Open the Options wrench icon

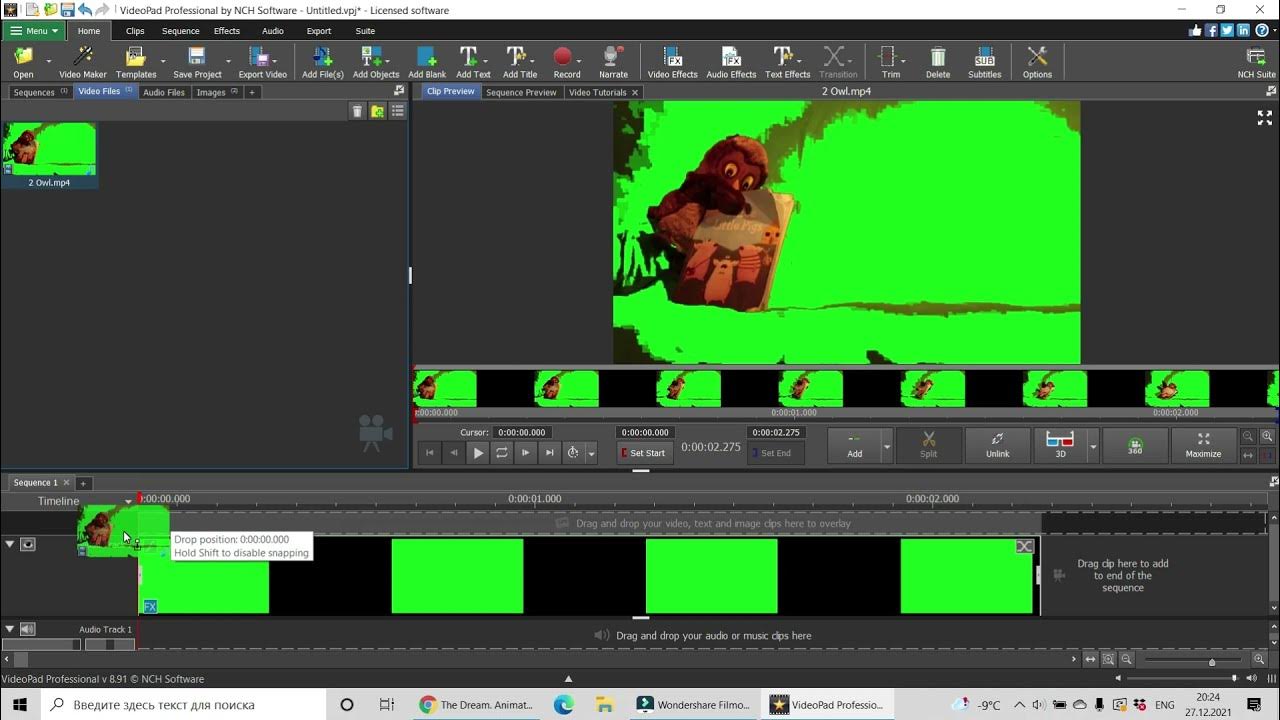click(1037, 62)
